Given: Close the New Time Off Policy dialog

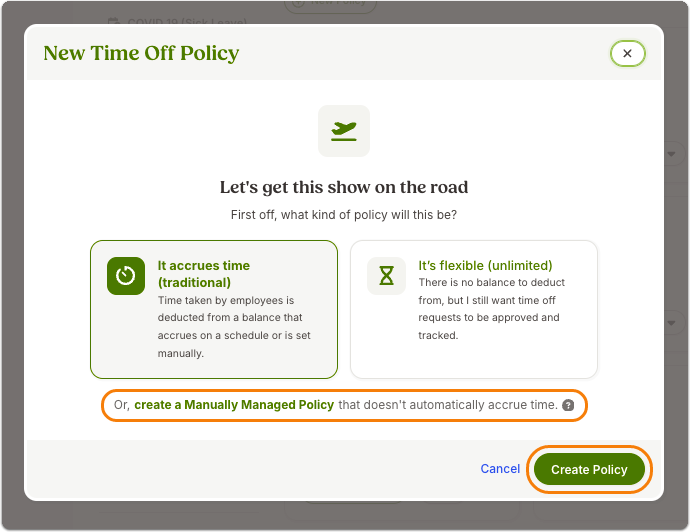Looking at the screenshot, I should (627, 53).
